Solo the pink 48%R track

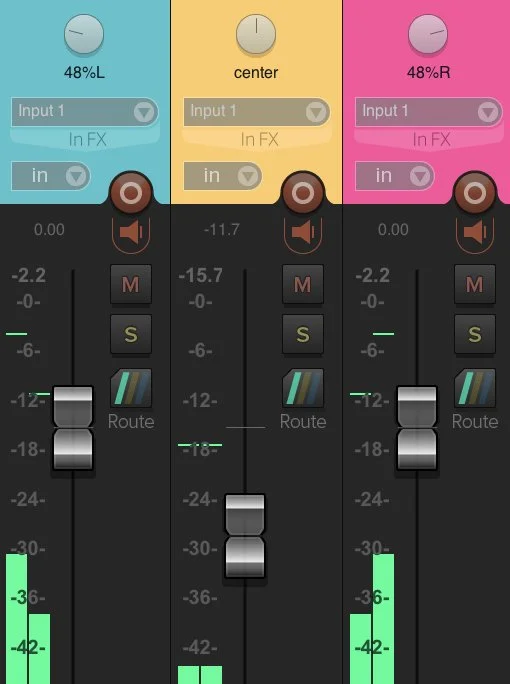click(475, 334)
